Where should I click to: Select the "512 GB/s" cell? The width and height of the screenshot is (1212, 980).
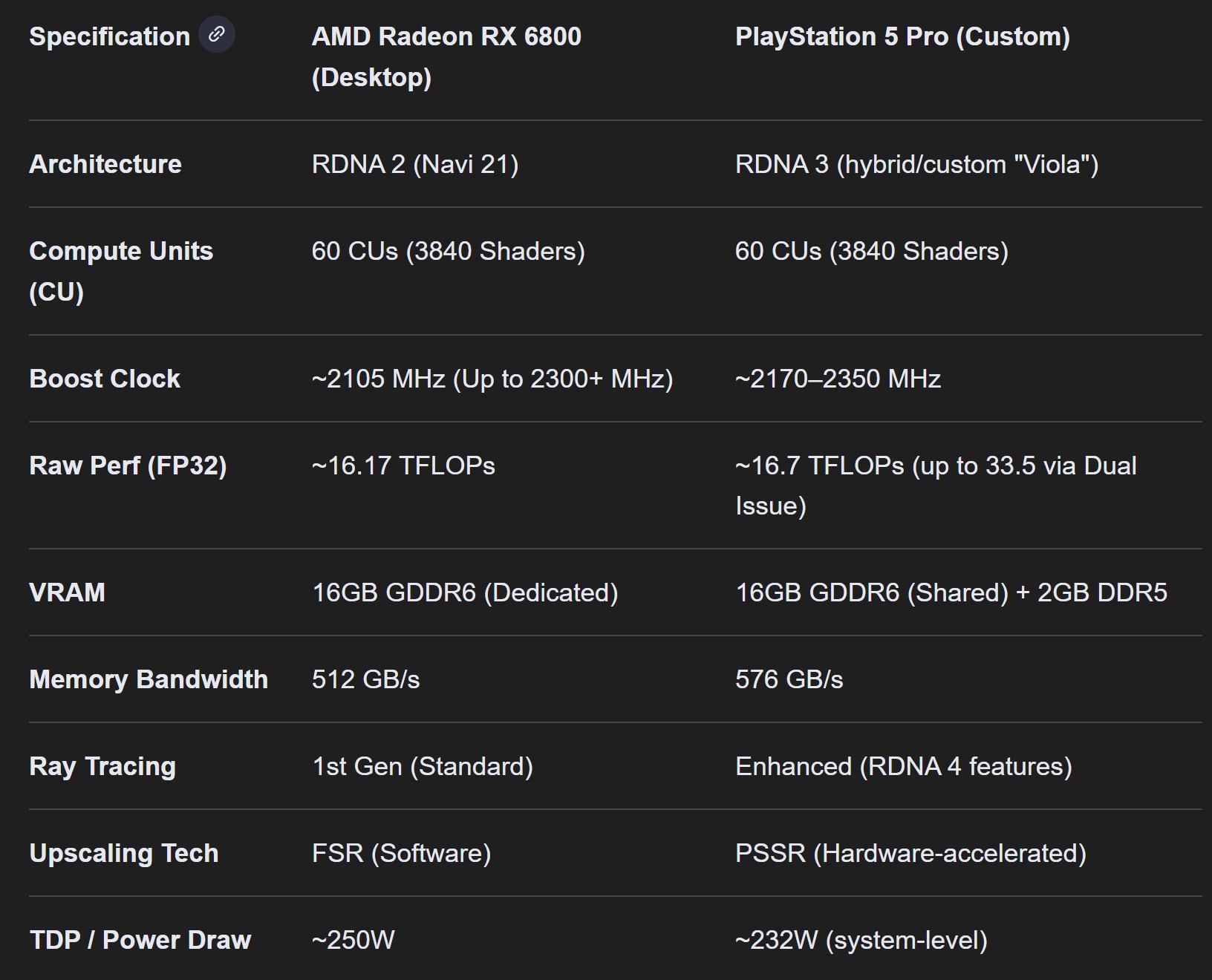pyautogui.click(x=366, y=679)
